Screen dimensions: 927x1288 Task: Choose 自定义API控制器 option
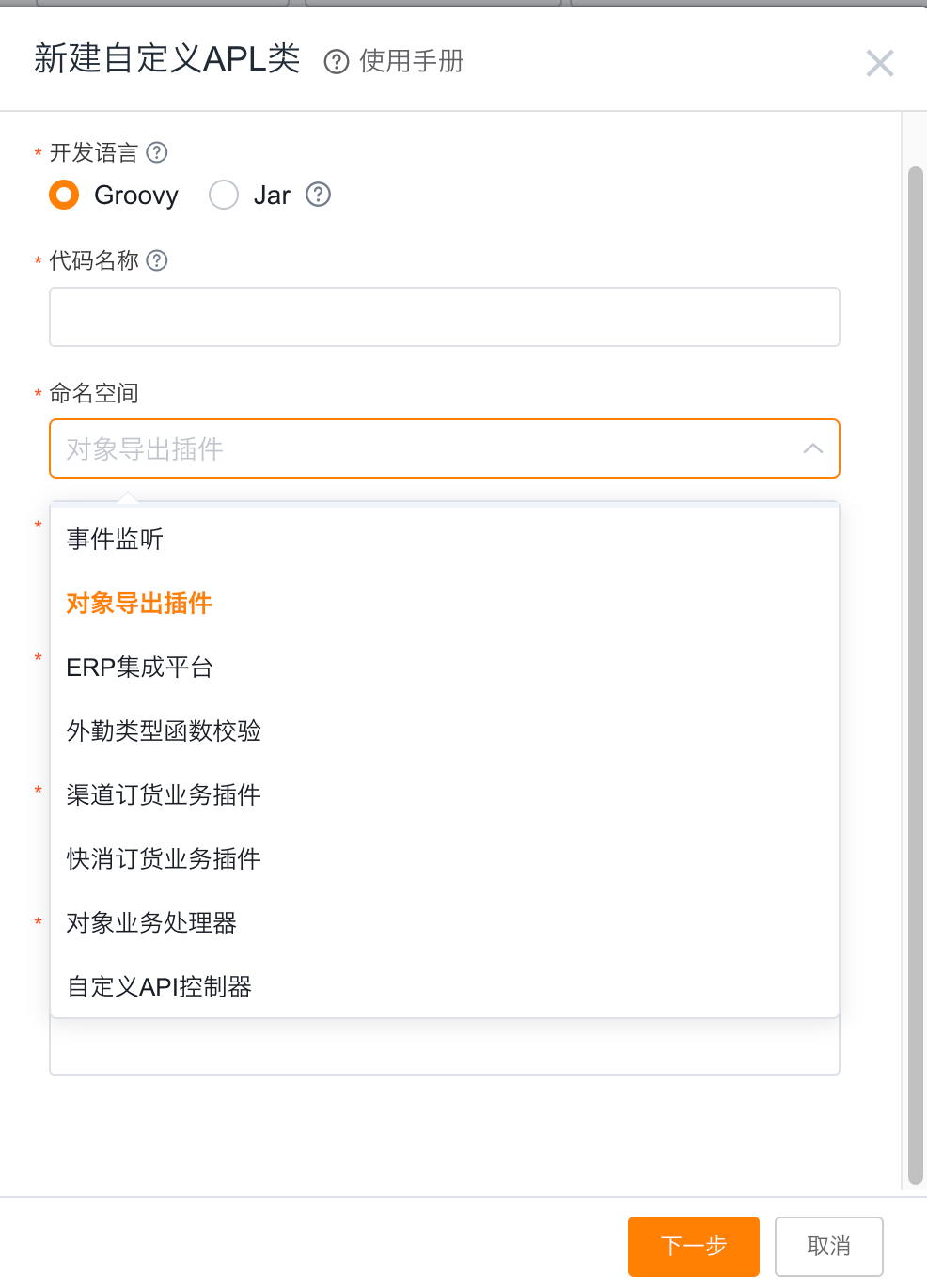pos(159,987)
